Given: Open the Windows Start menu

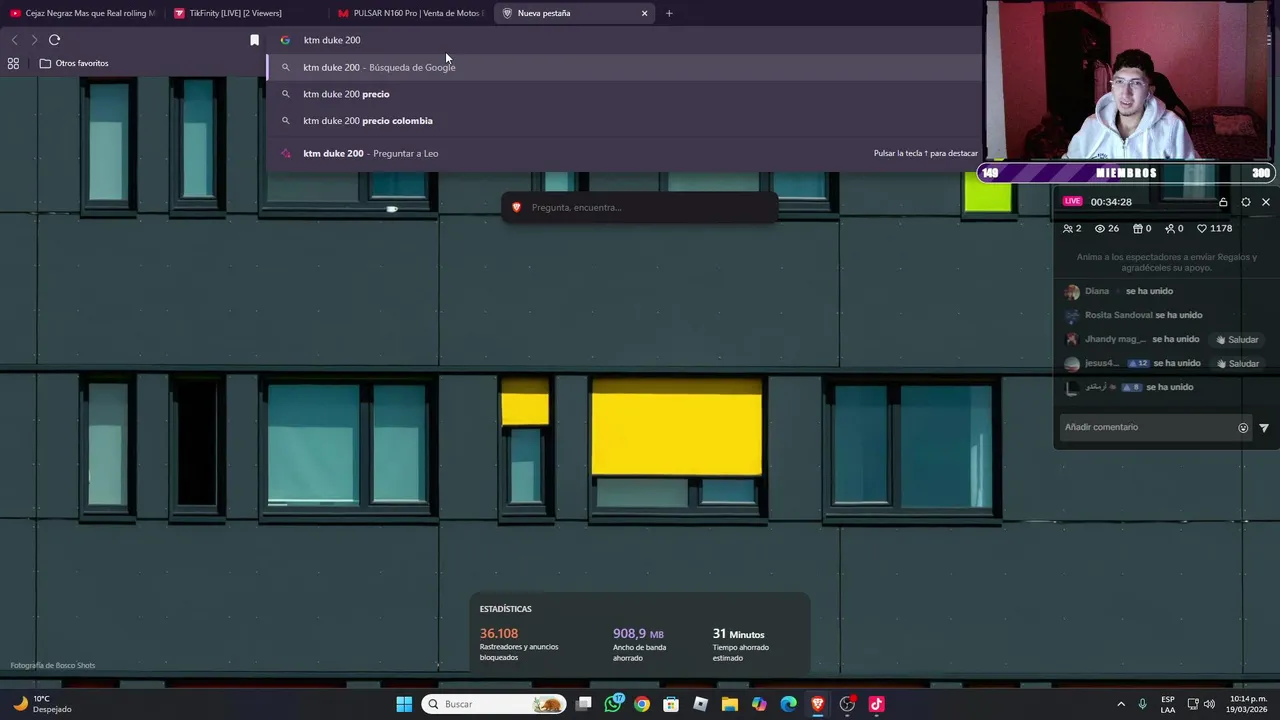Looking at the screenshot, I should click(404, 704).
